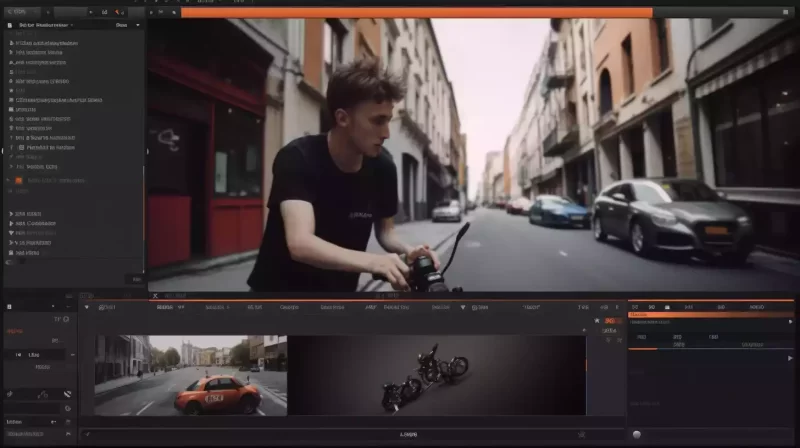
Task: Expand the first item in the lower tree group
Action: coord(9,214)
